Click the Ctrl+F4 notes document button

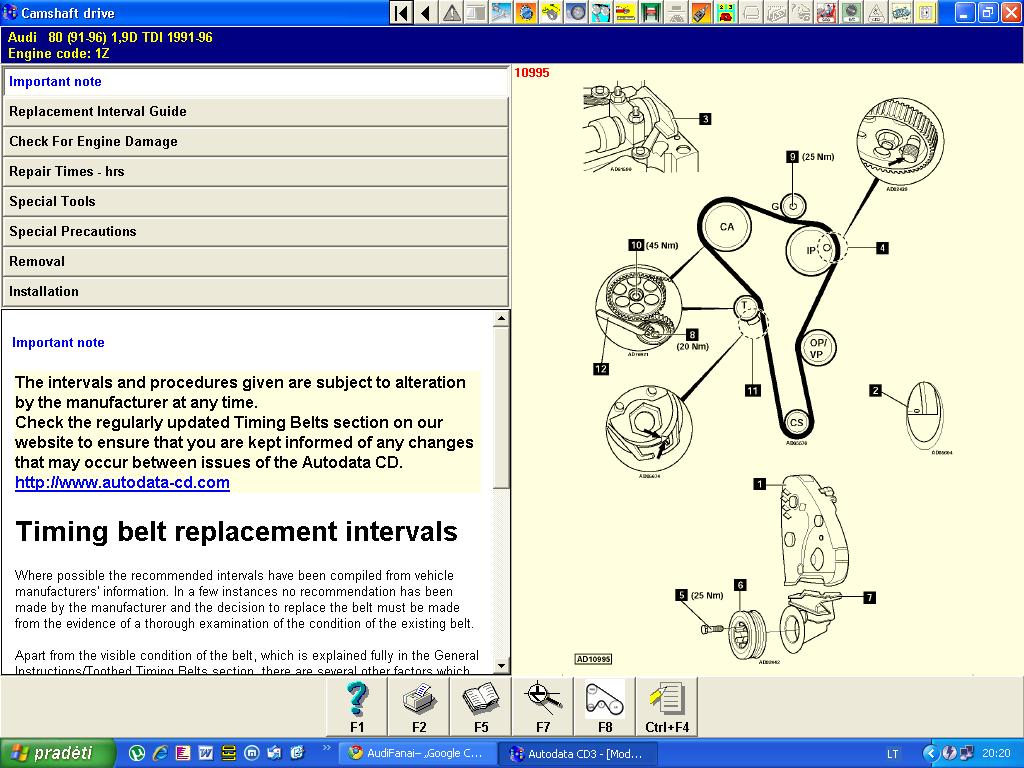tap(667, 707)
